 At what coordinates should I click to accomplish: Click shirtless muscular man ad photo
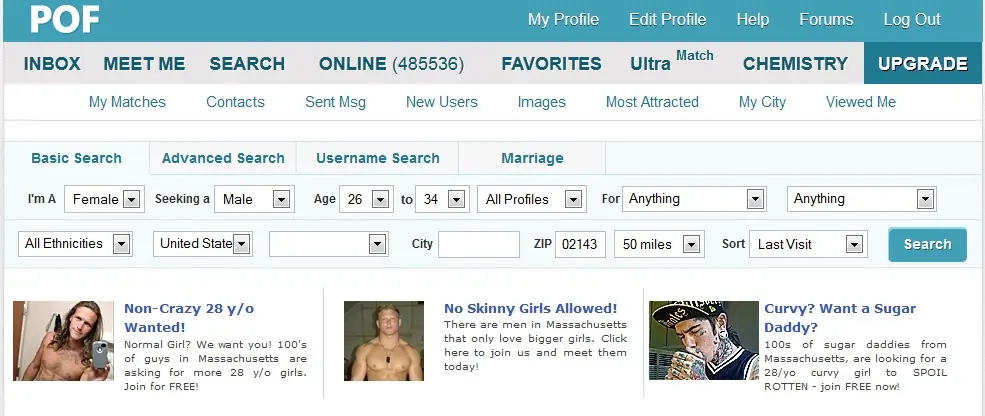[384, 341]
